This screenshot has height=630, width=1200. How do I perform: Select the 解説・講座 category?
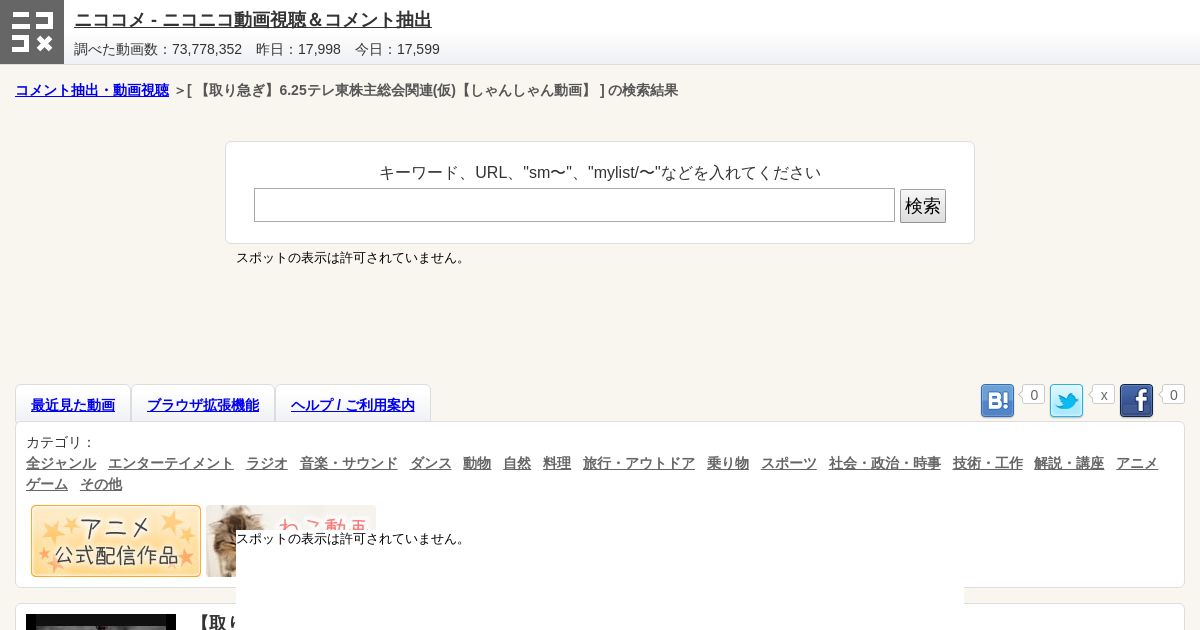[1069, 463]
